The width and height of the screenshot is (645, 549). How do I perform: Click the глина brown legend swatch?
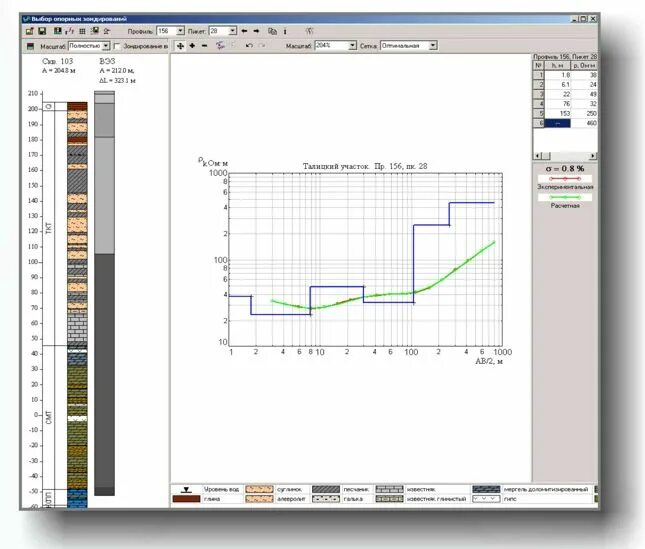[x=186, y=499]
